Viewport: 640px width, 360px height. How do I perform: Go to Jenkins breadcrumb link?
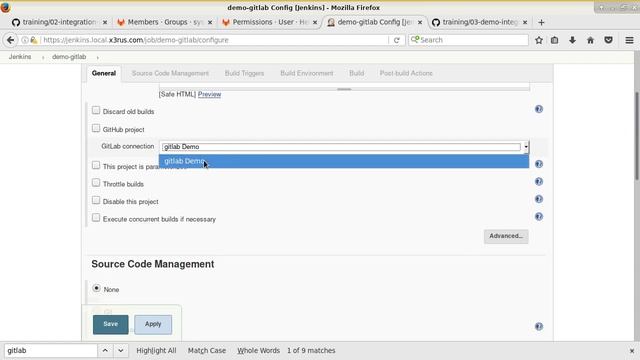click(20, 57)
